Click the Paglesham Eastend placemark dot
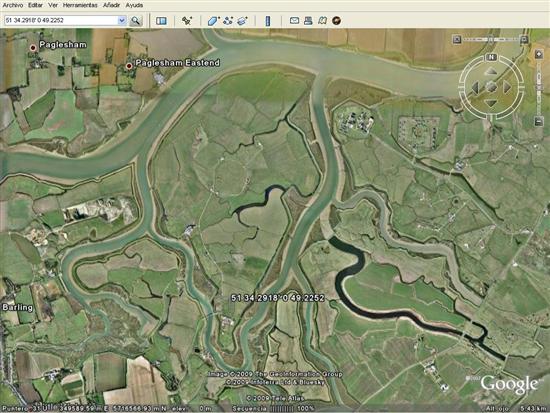 click(129, 66)
